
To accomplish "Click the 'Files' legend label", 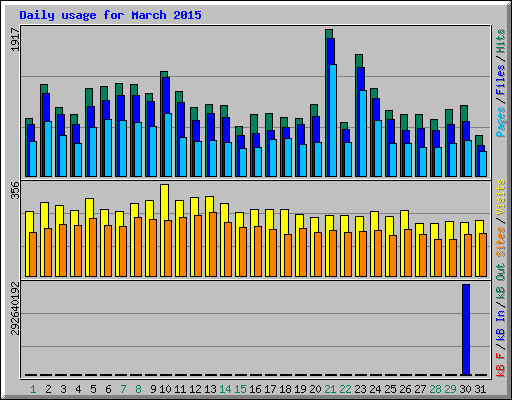I will click(501, 80).
